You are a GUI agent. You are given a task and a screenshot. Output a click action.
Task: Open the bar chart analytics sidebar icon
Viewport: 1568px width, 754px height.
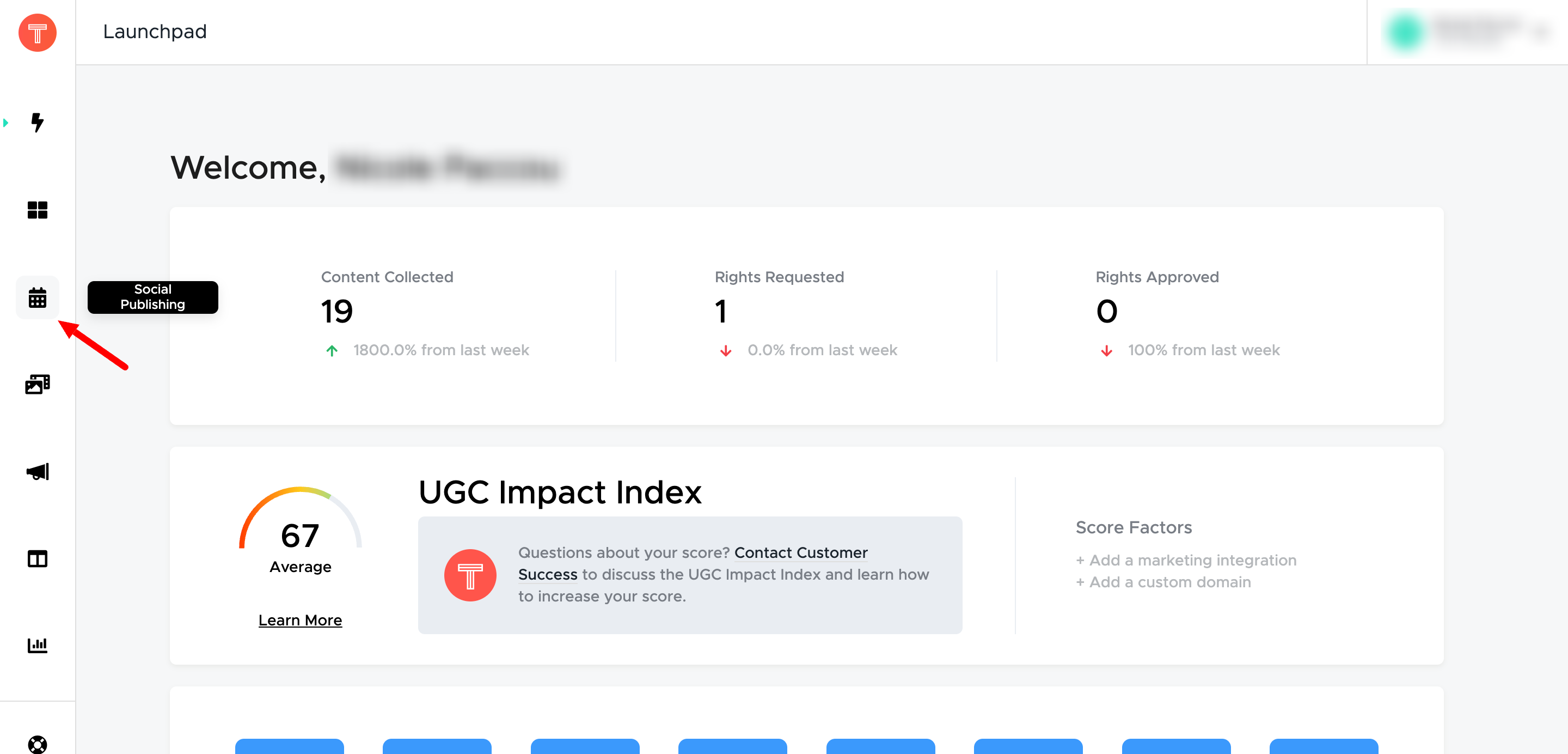[x=37, y=645]
